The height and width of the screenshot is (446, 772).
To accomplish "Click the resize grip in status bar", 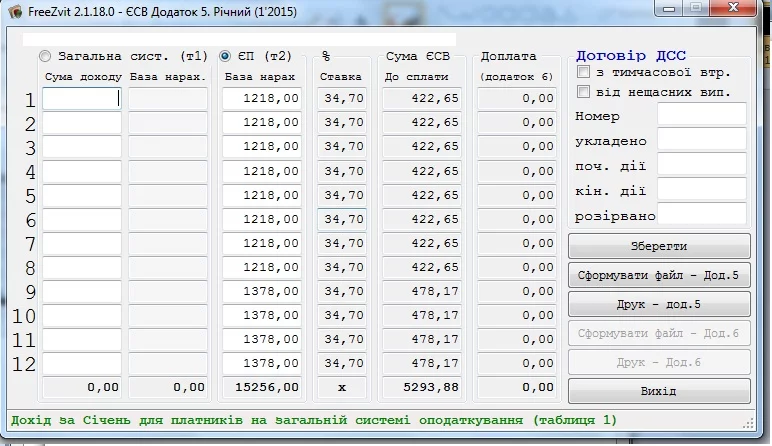I will pyautogui.click(x=748, y=424).
